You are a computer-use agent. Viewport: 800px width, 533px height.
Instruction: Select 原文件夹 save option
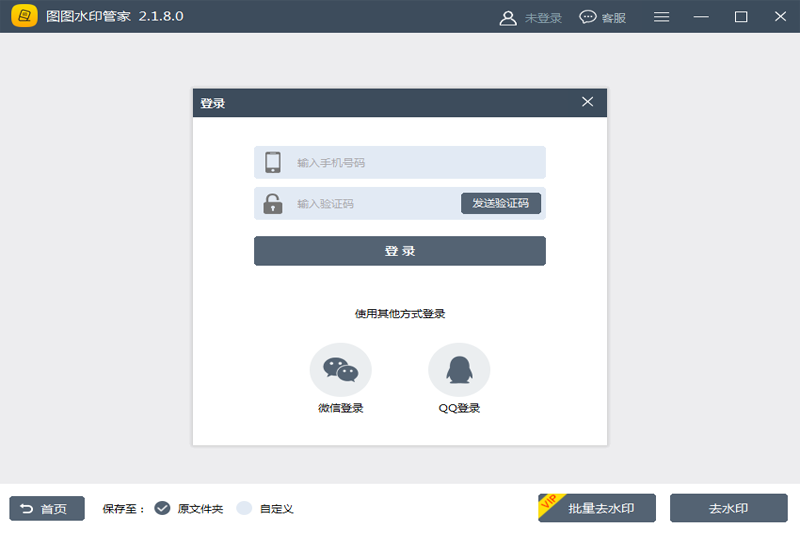[163, 508]
